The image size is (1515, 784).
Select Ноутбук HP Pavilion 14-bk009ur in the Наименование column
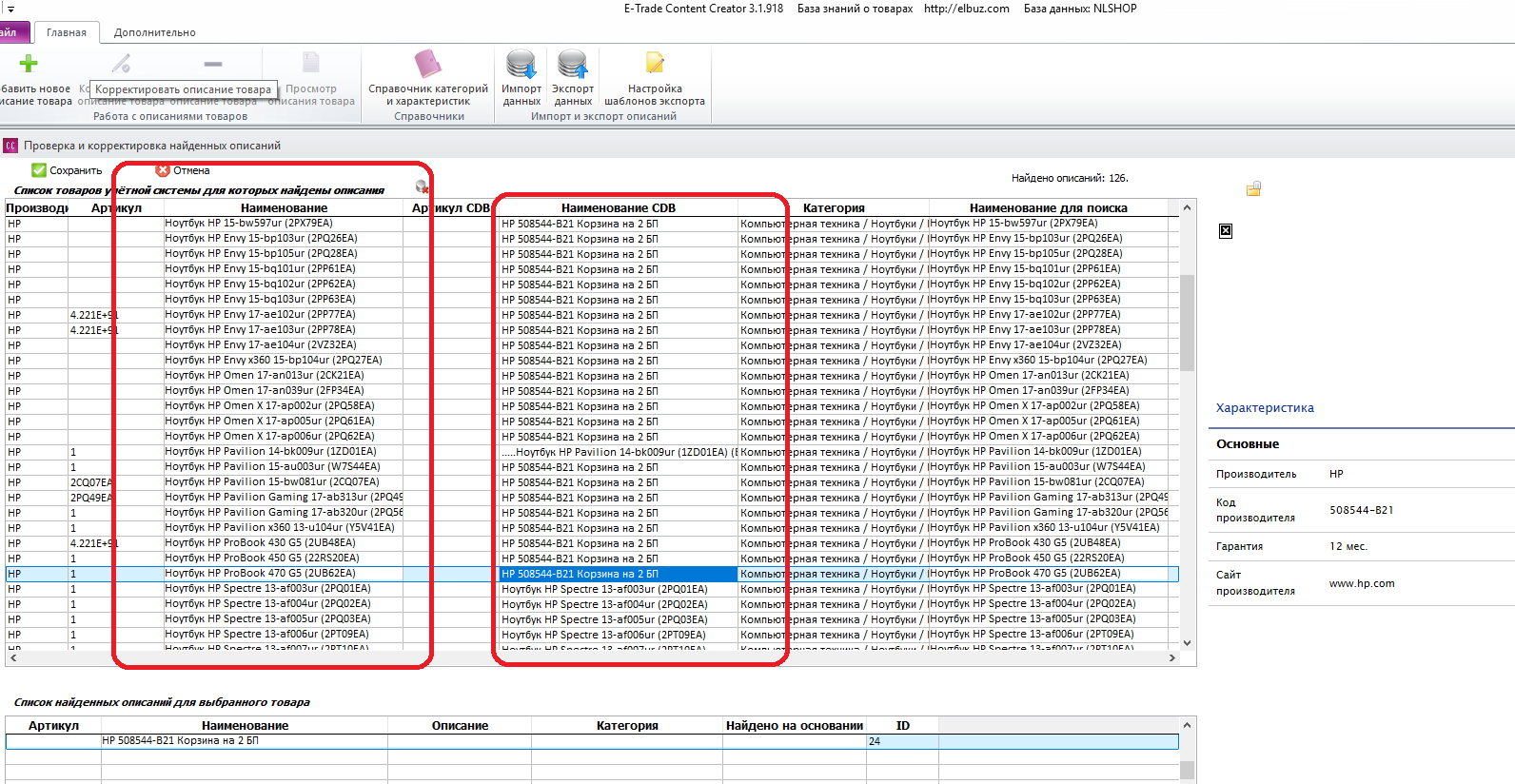[283, 452]
